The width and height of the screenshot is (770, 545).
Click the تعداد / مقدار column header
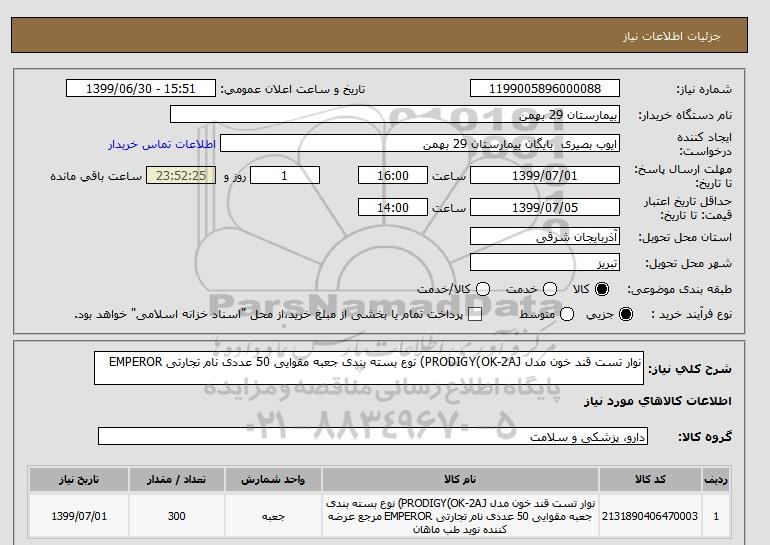point(177,480)
